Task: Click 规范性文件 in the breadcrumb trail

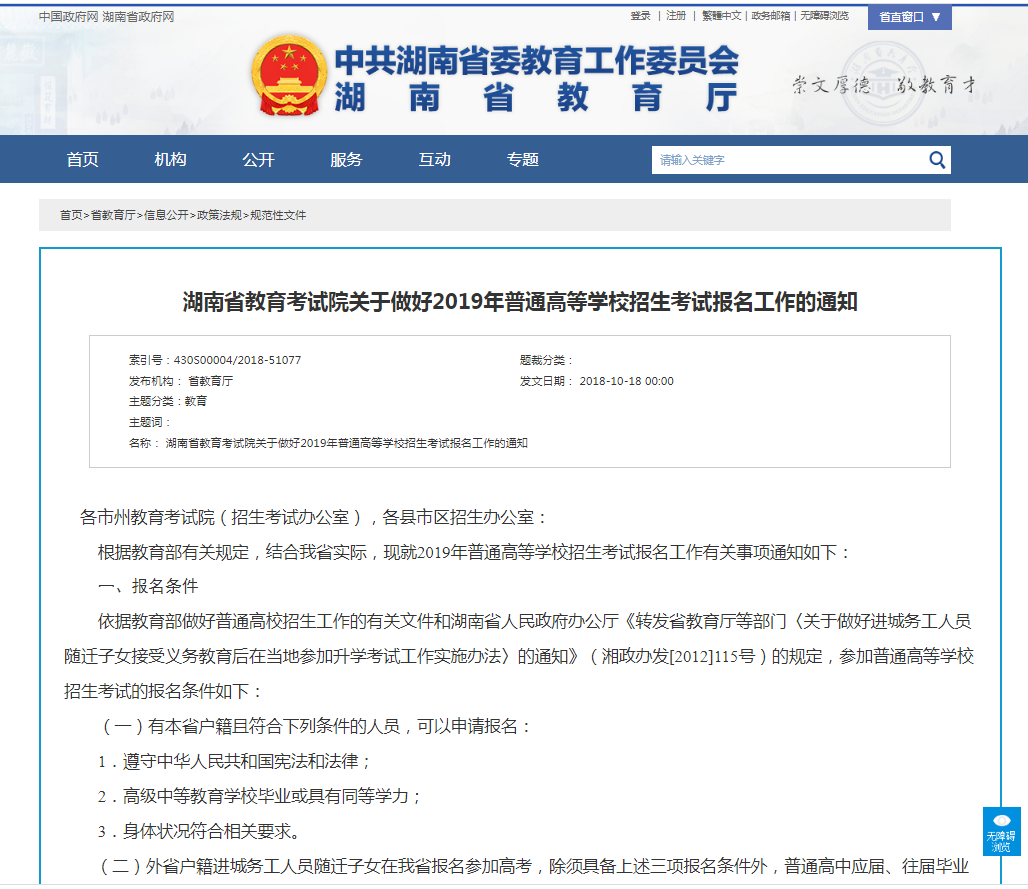Action: pos(280,215)
